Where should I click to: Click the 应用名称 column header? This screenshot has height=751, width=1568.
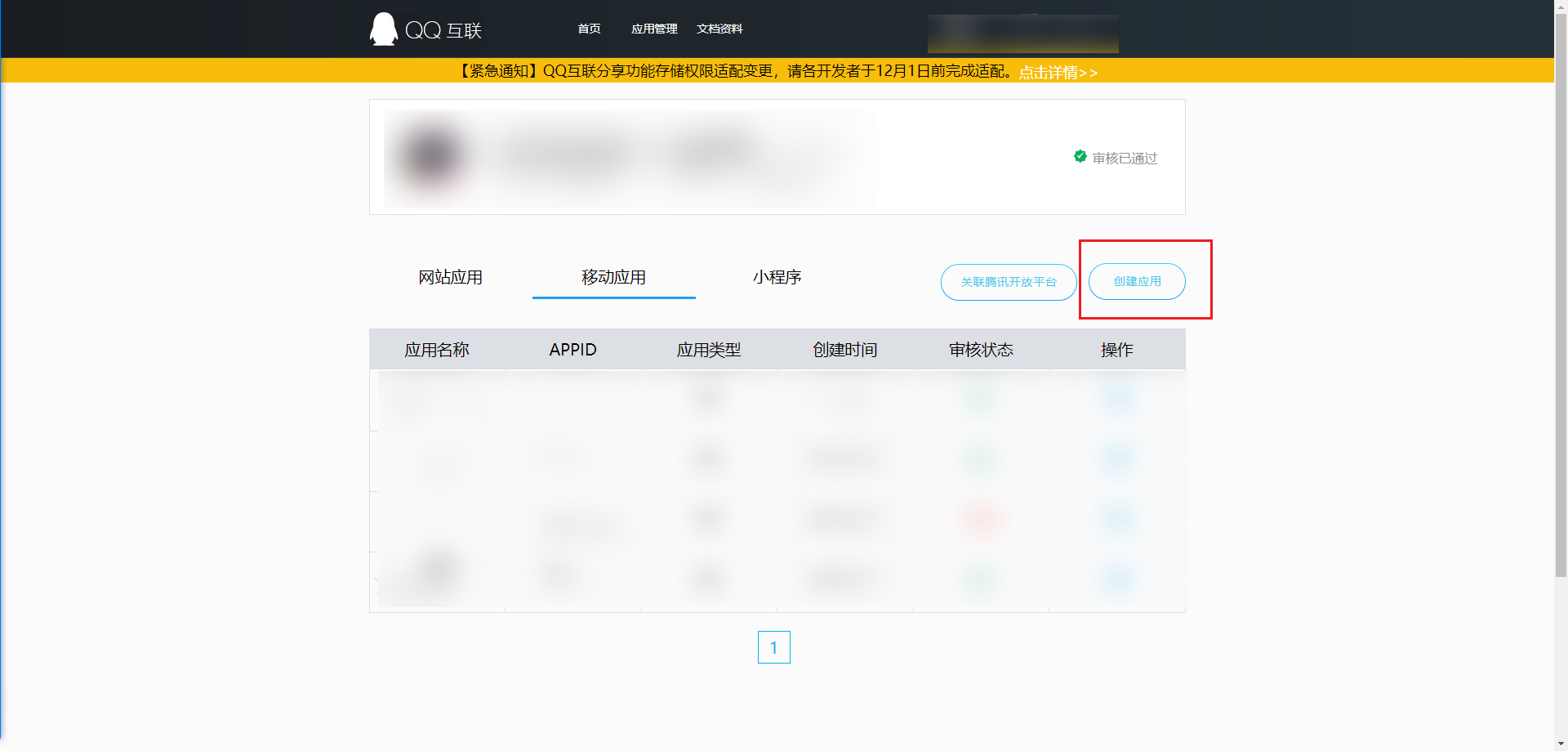point(437,350)
